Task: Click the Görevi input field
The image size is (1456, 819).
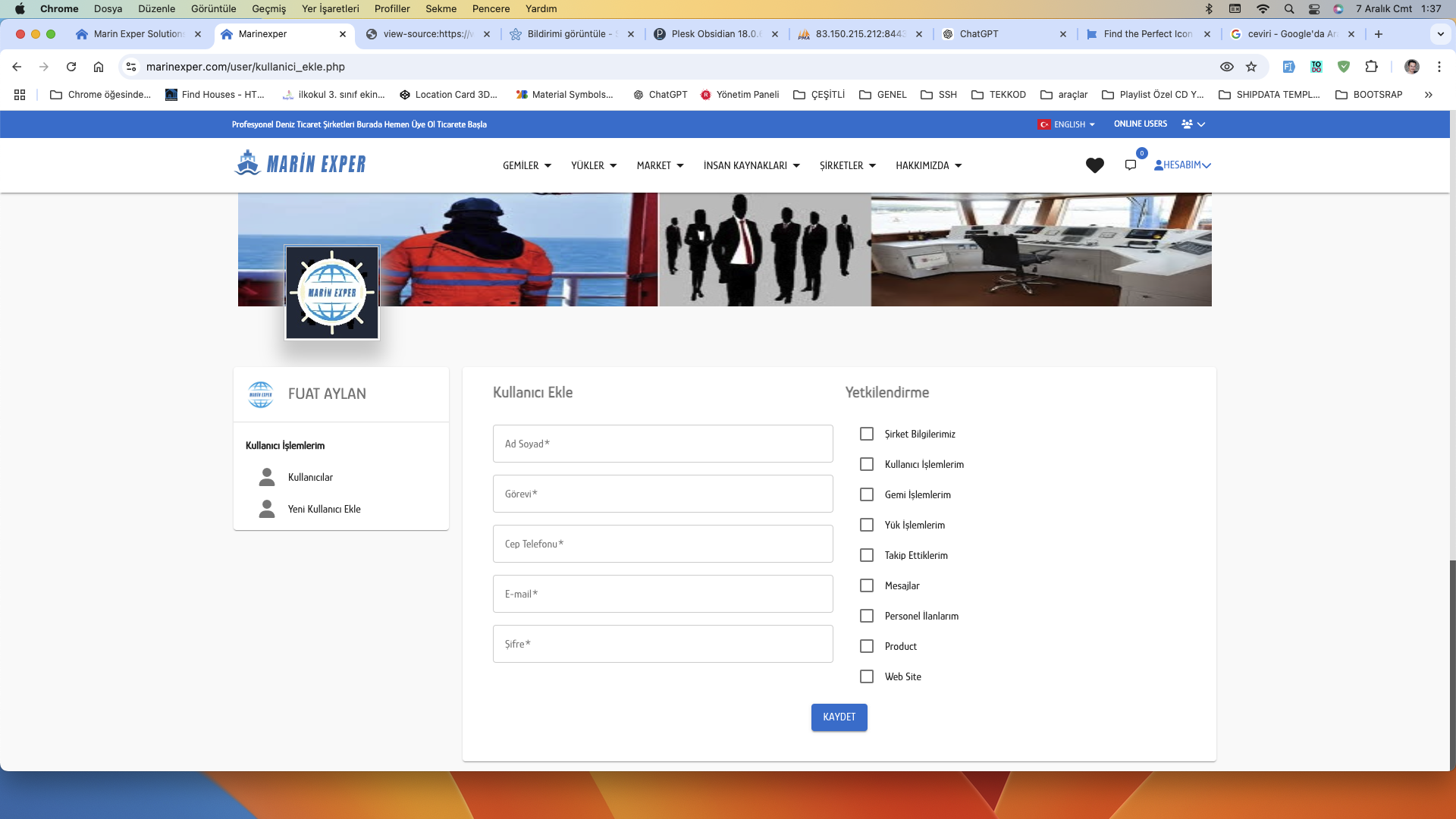Action: pos(663,494)
